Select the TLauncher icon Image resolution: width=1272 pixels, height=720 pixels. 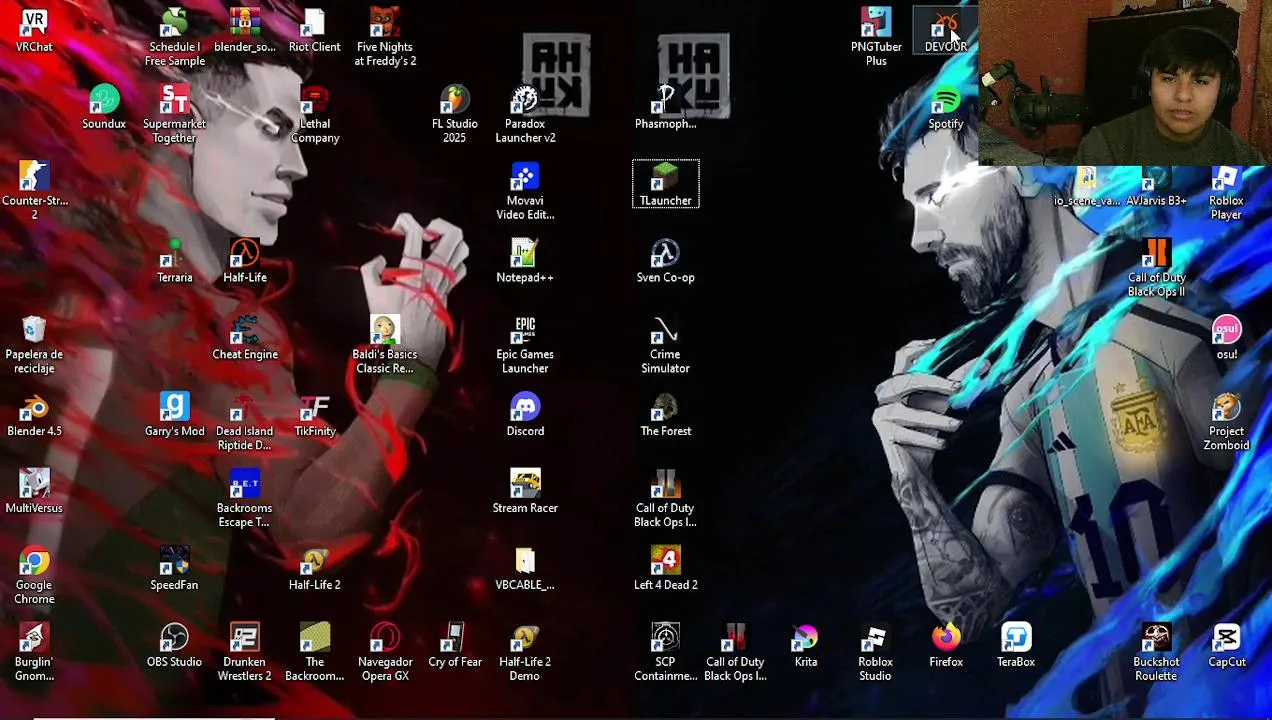tap(666, 184)
